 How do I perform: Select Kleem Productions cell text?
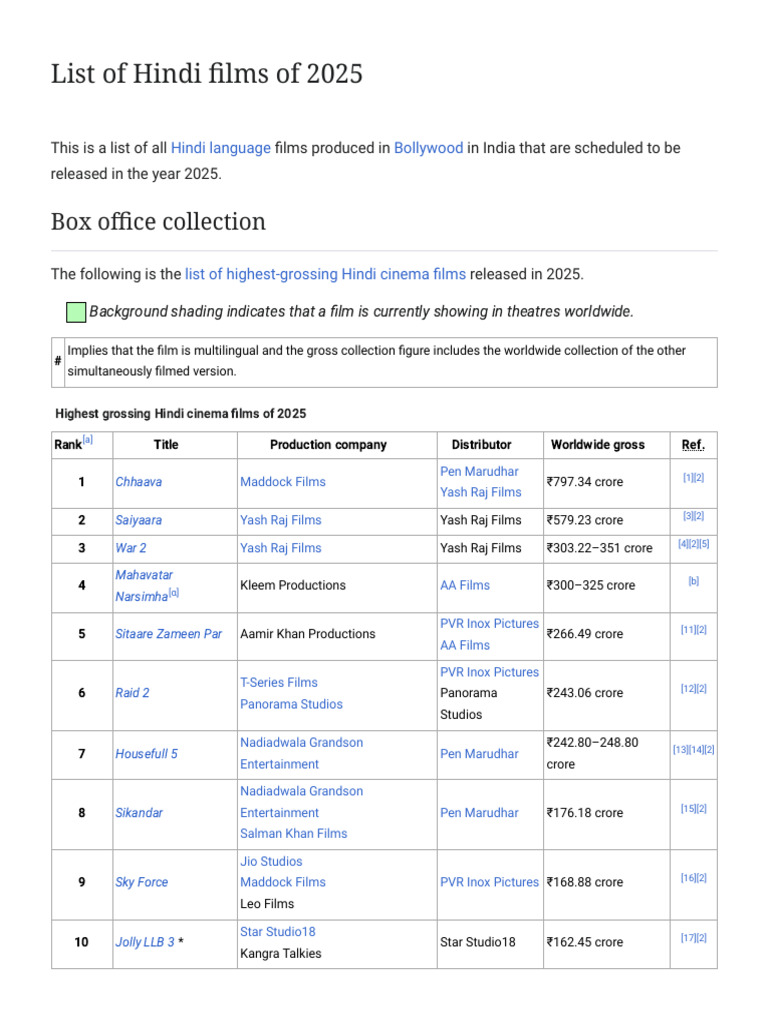[293, 586]
